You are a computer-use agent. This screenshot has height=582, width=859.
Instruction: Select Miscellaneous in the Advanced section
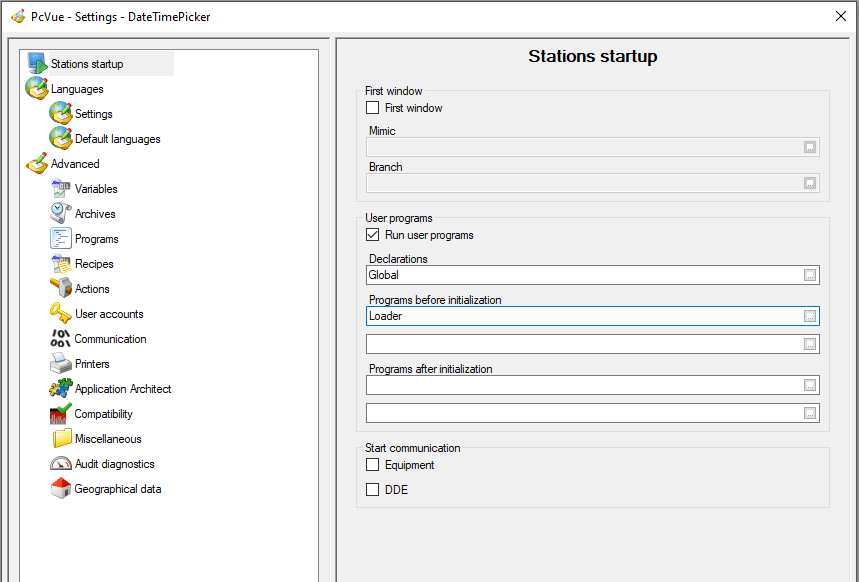(108, 439)
